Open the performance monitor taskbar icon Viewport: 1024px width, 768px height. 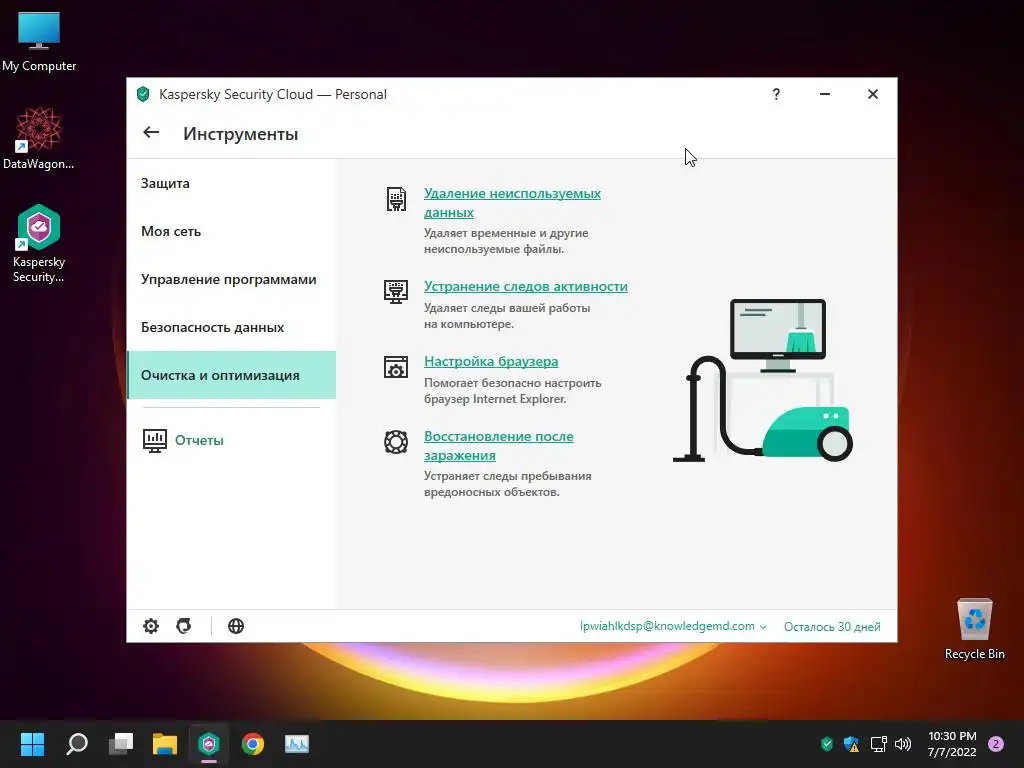[296, 744]
